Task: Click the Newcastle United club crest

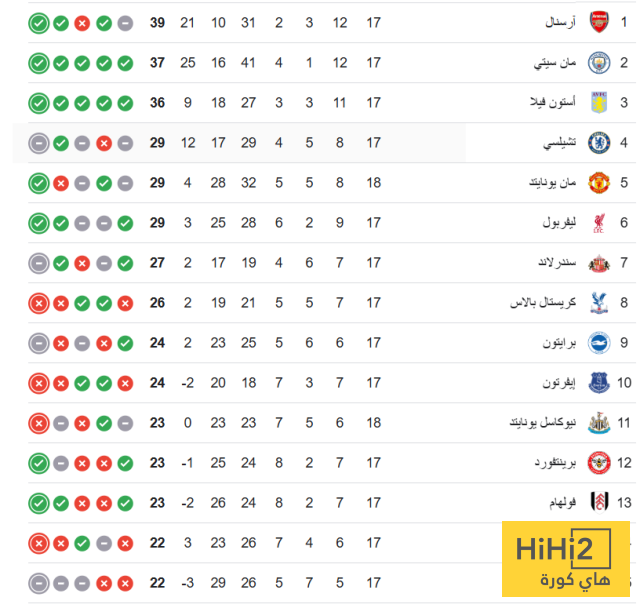Action: pyautogui.click(x=598, y=423)
